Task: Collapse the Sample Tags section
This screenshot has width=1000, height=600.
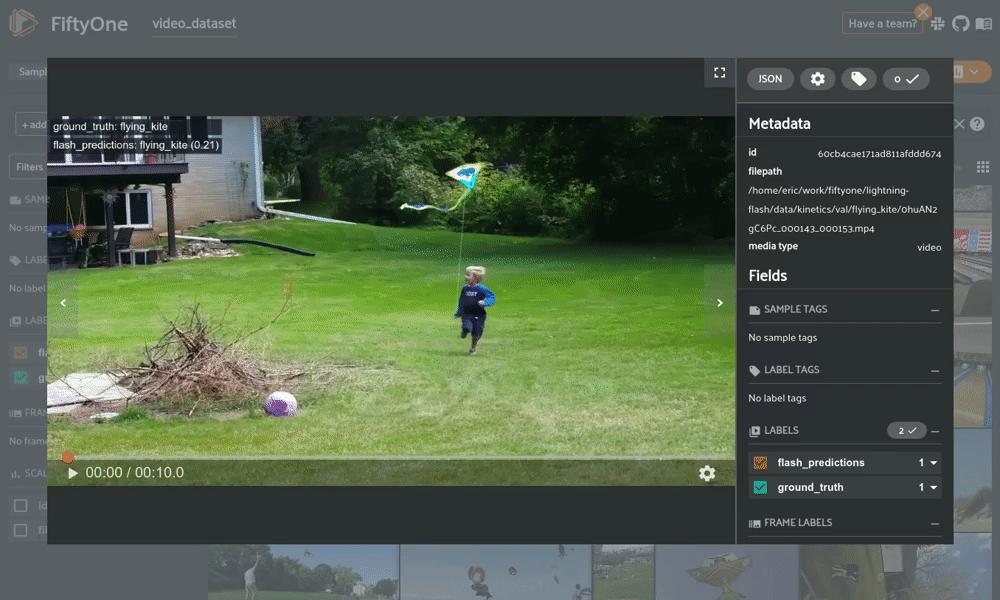Action: pos(935,311)
